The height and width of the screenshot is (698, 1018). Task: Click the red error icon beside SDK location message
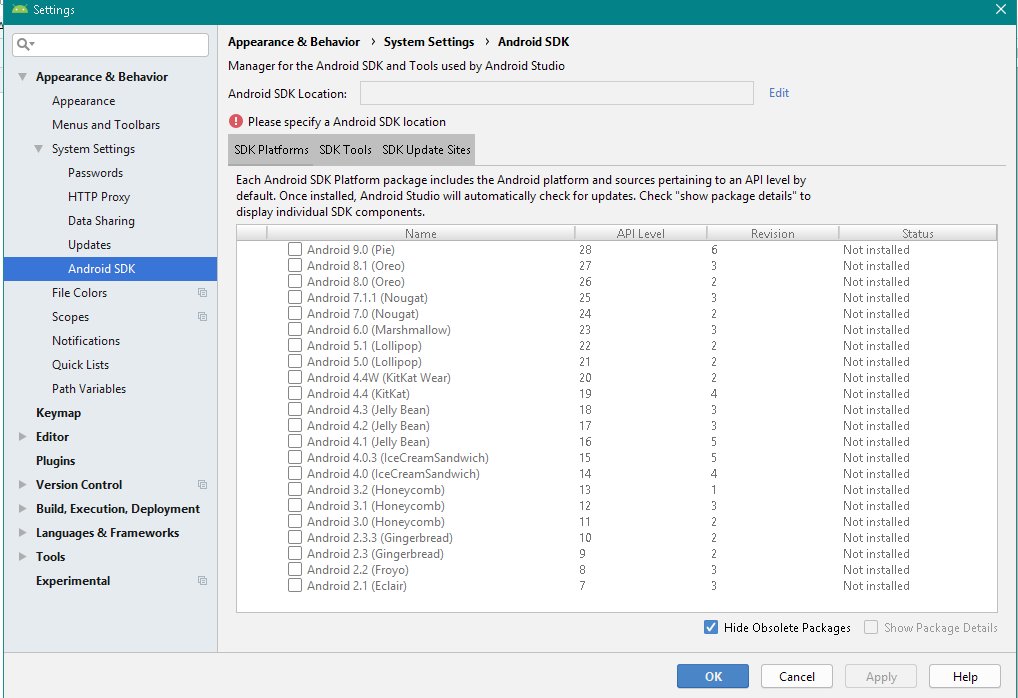point(236,121)
